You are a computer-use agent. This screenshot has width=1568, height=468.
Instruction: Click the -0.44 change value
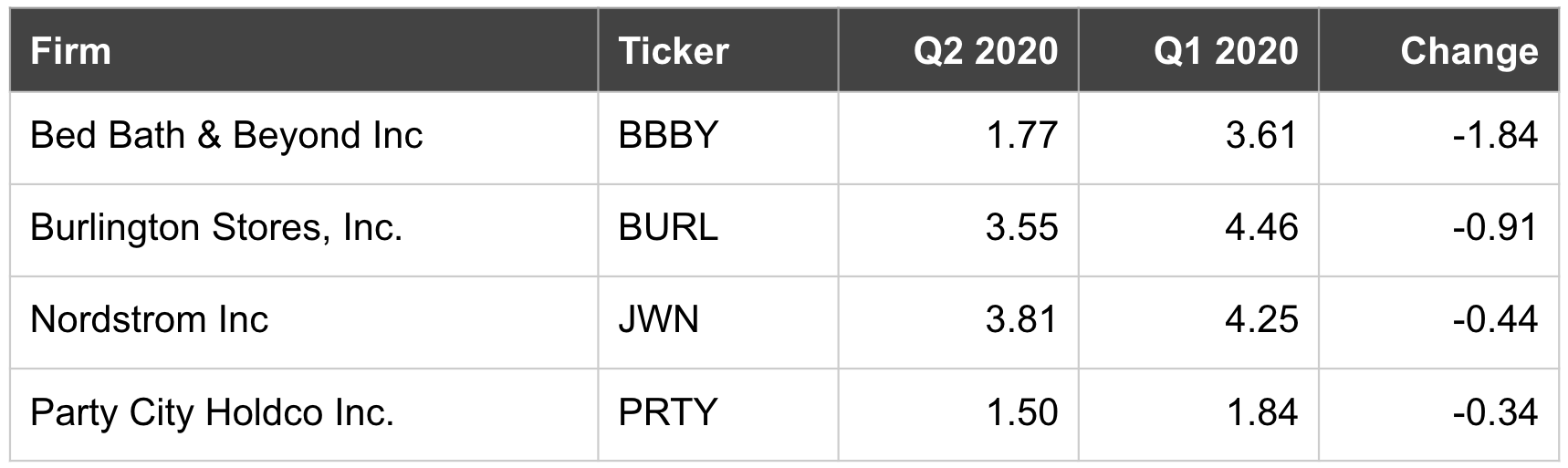[x=1495, y=320]
